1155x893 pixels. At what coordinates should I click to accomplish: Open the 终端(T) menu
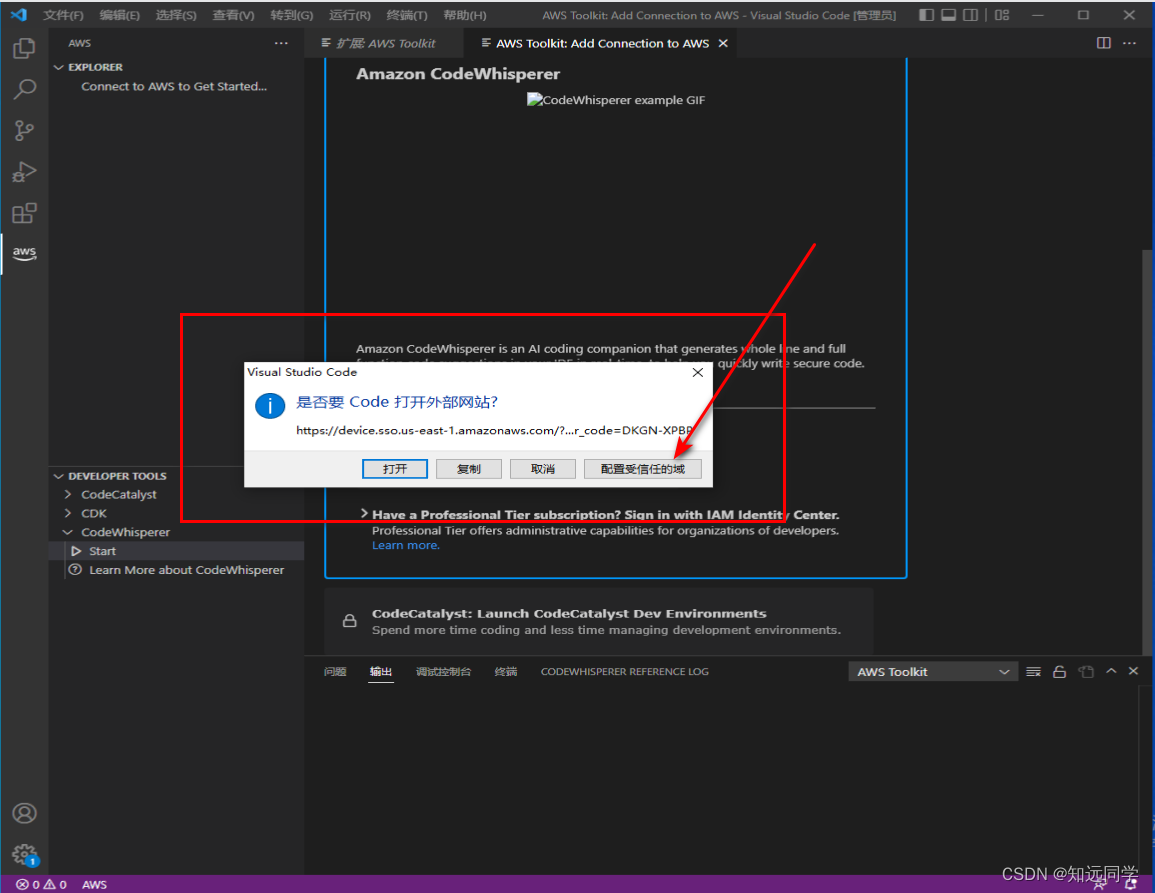(x=407, y=15)
